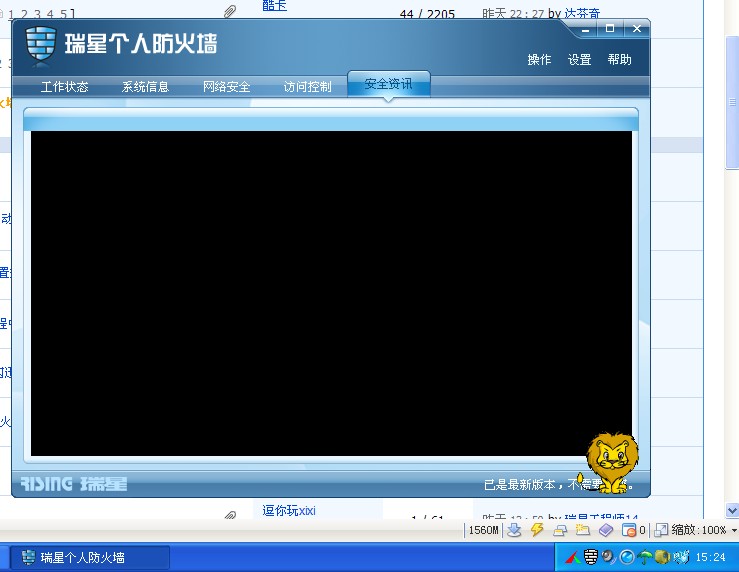Click the system clock 15:24
739x572 pixels.
coord(710,557)
